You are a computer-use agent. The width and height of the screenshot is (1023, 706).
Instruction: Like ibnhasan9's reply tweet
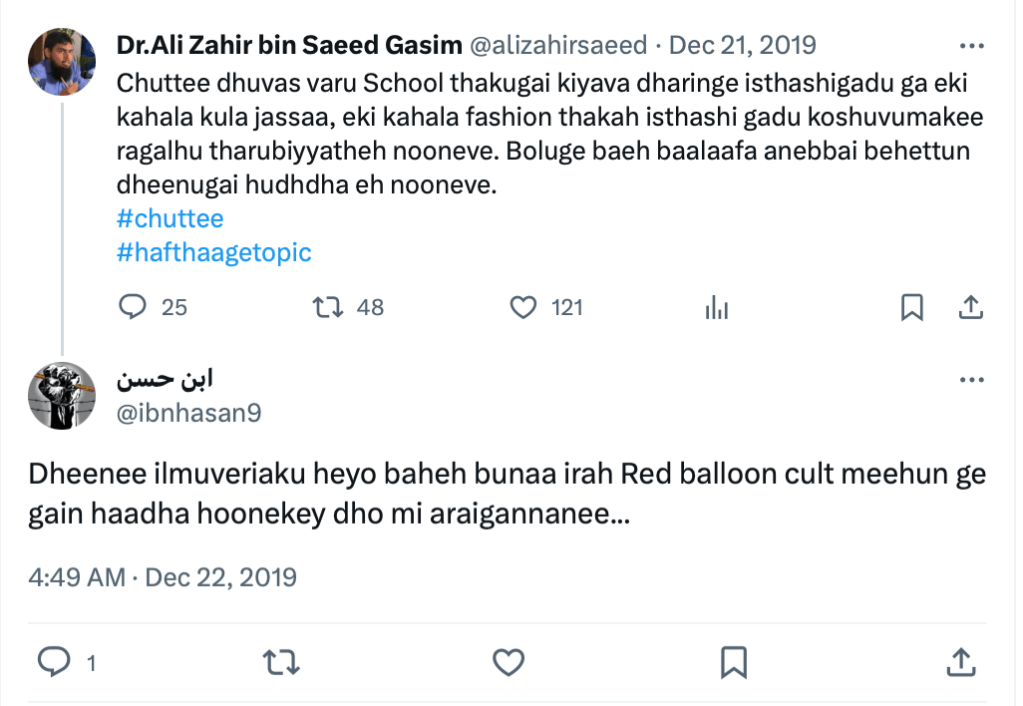click(510, 660)
